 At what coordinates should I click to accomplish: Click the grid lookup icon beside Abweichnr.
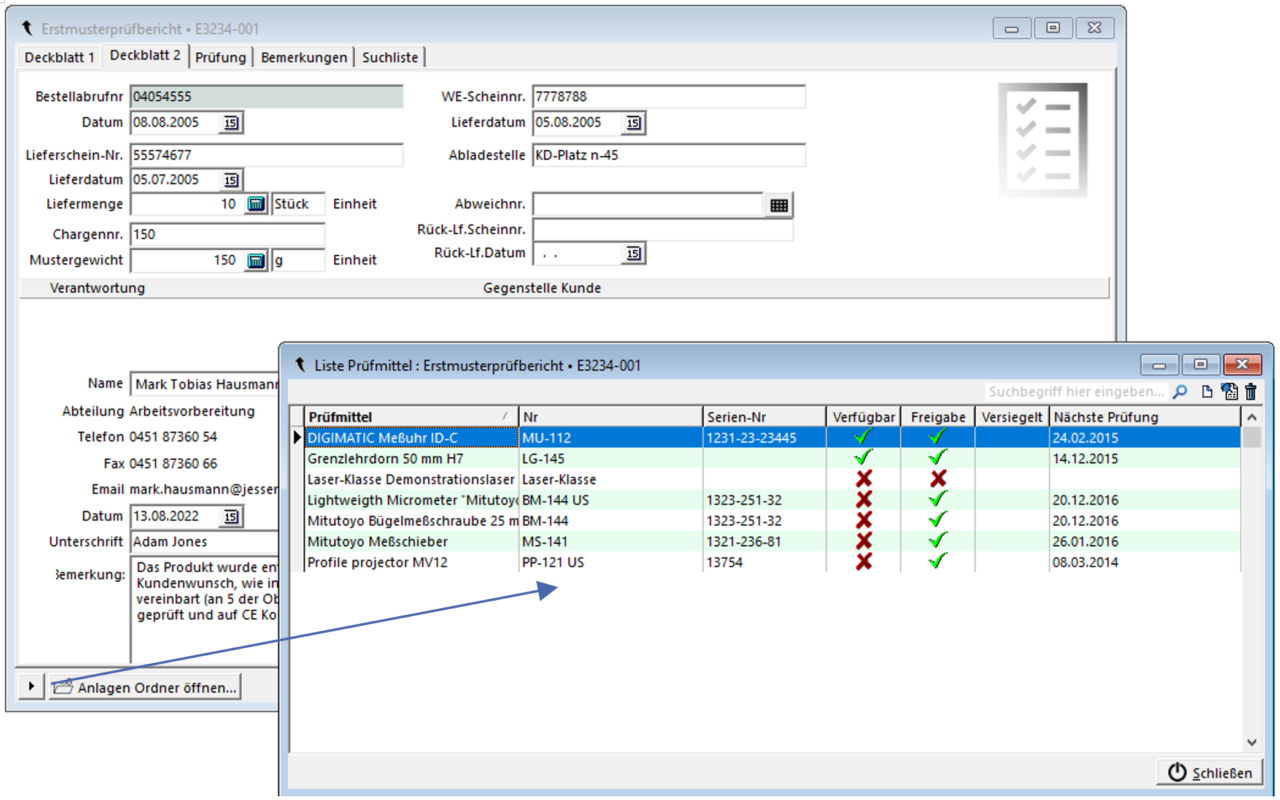pos(779,205)
